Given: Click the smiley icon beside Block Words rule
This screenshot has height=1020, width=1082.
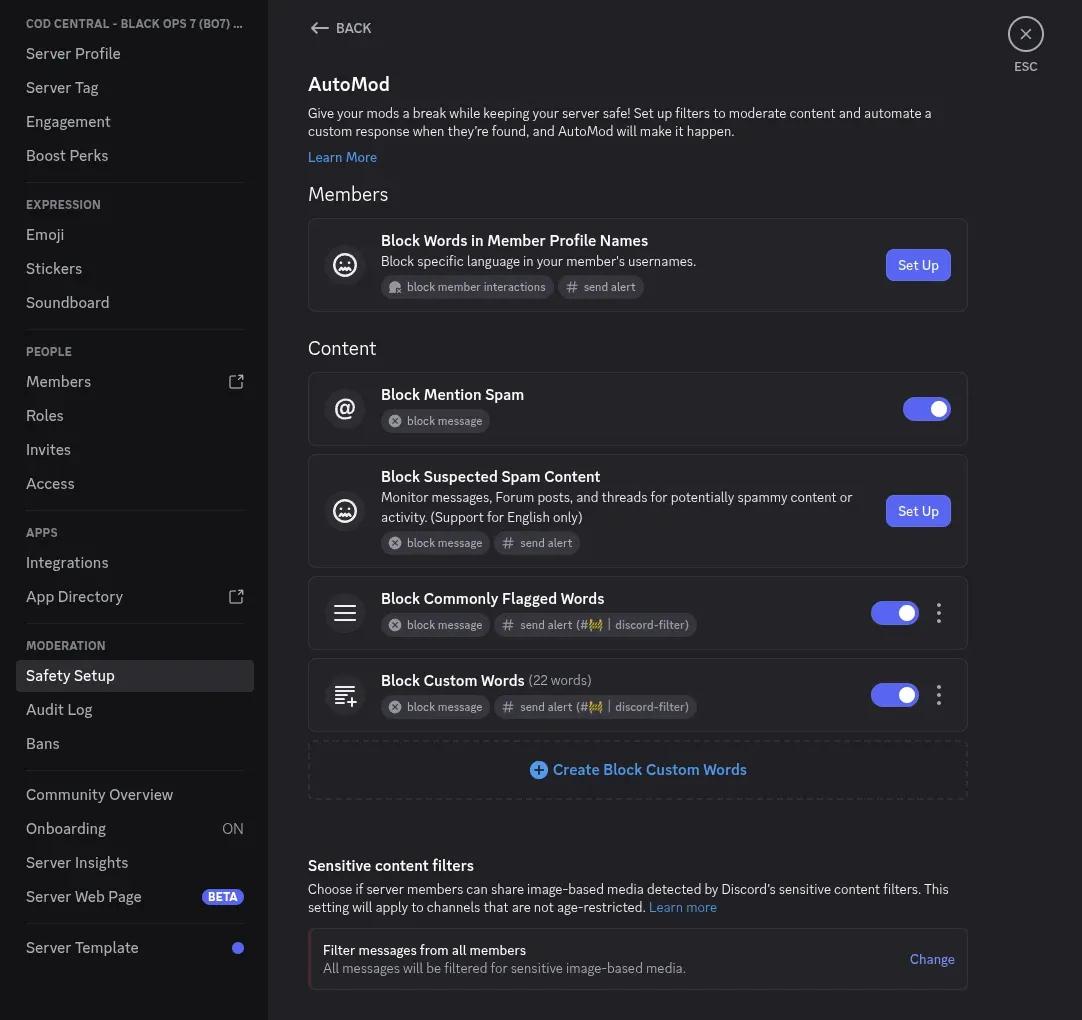Looking at the screenshot, I should click(x=344, y=265).
